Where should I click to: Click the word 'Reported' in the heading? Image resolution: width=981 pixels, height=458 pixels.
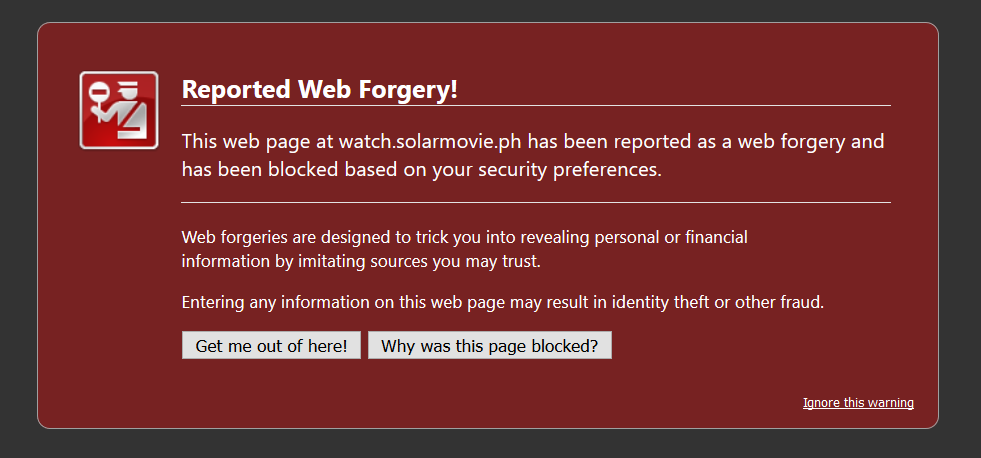coord(236,89)
